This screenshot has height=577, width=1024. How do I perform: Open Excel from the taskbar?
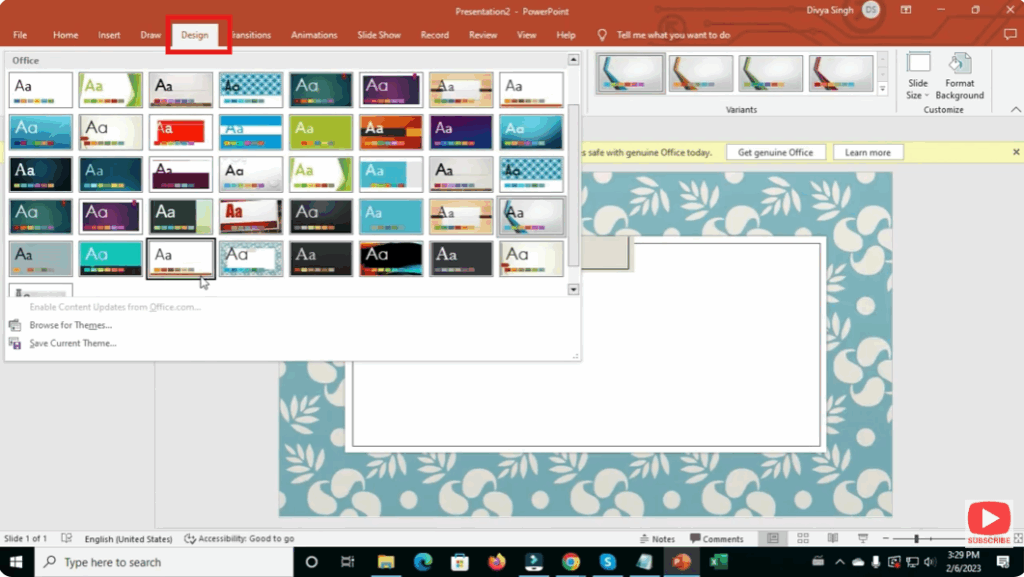[720, 561]
